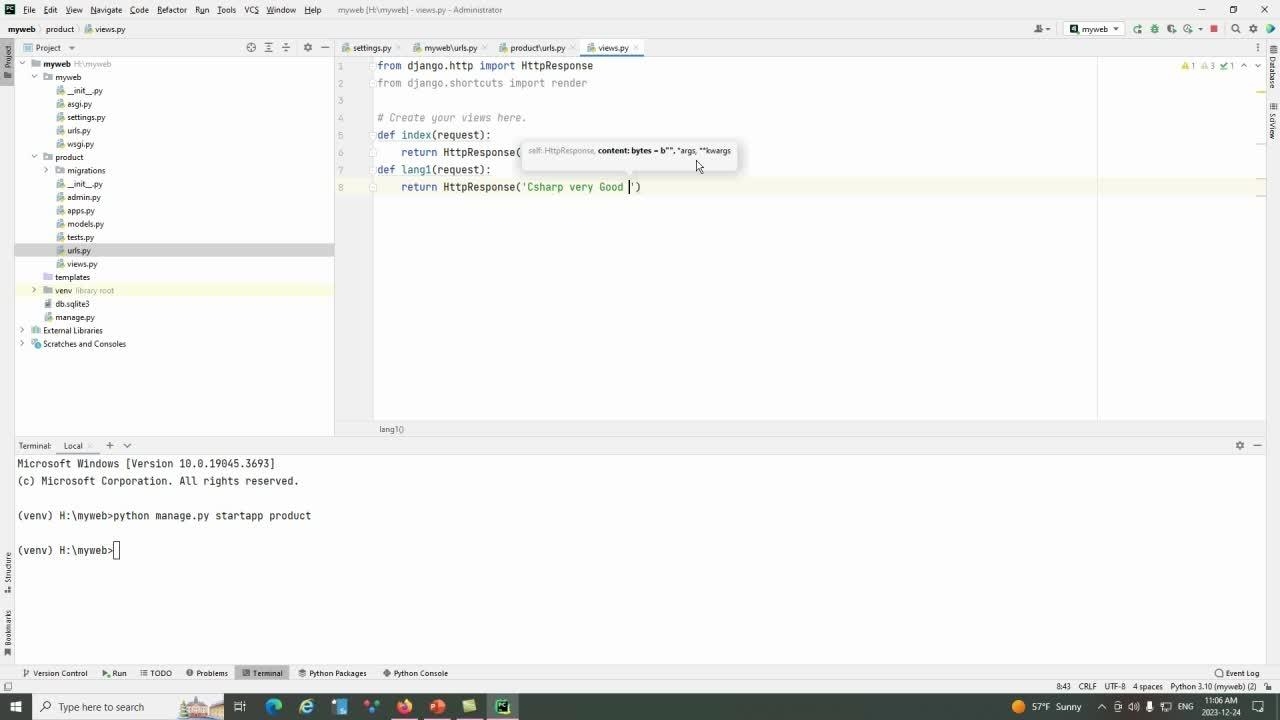The height and width of the screenshot is (720, 1280).
Task: Open terminal panel settings gear
Action: 1239,445
